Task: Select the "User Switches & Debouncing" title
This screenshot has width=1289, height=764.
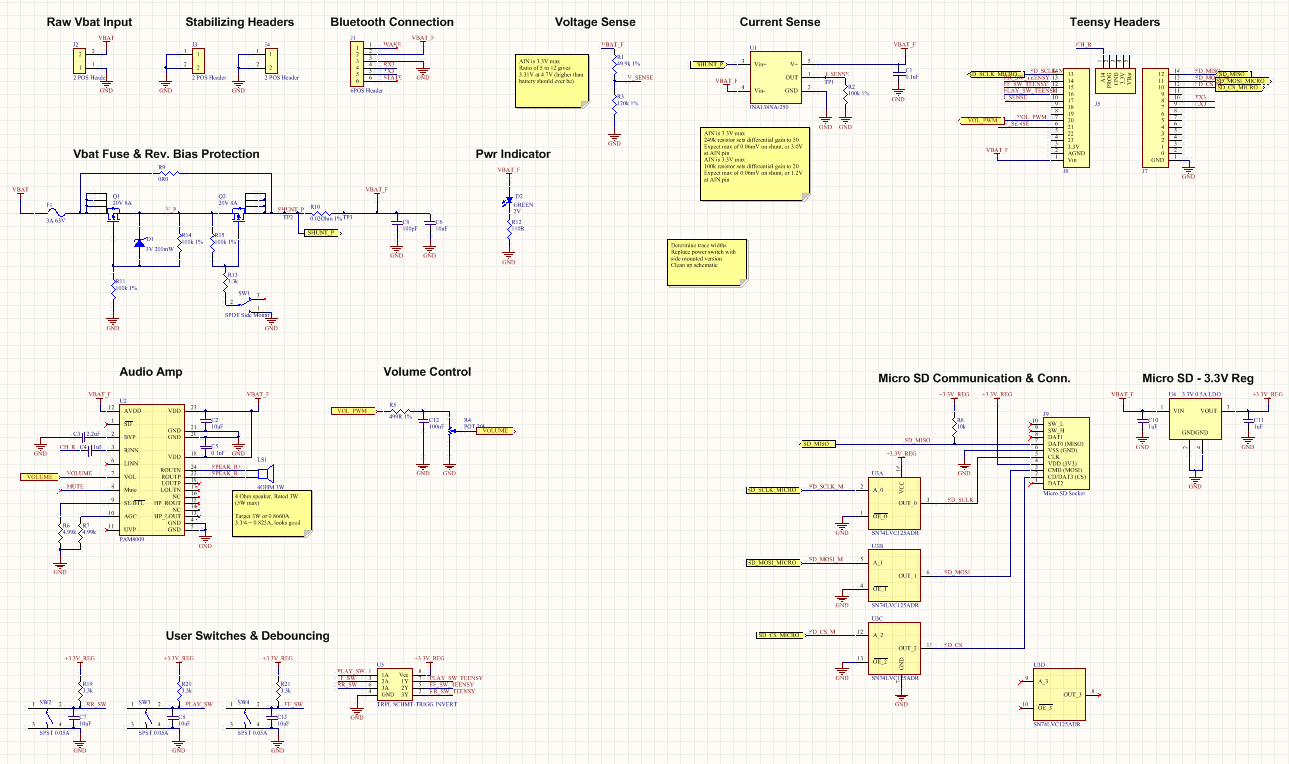Action: click(247, 636)
